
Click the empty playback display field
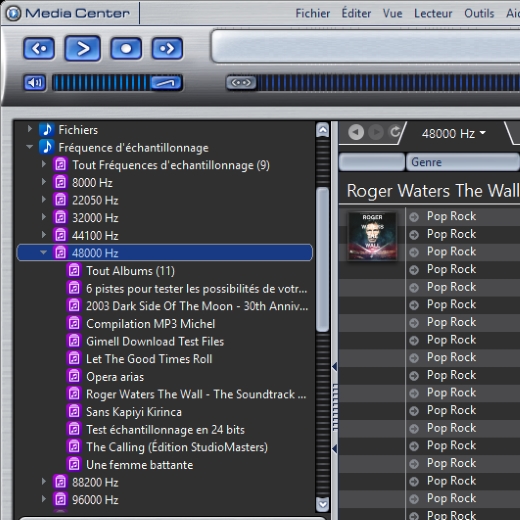pos(366,46)
